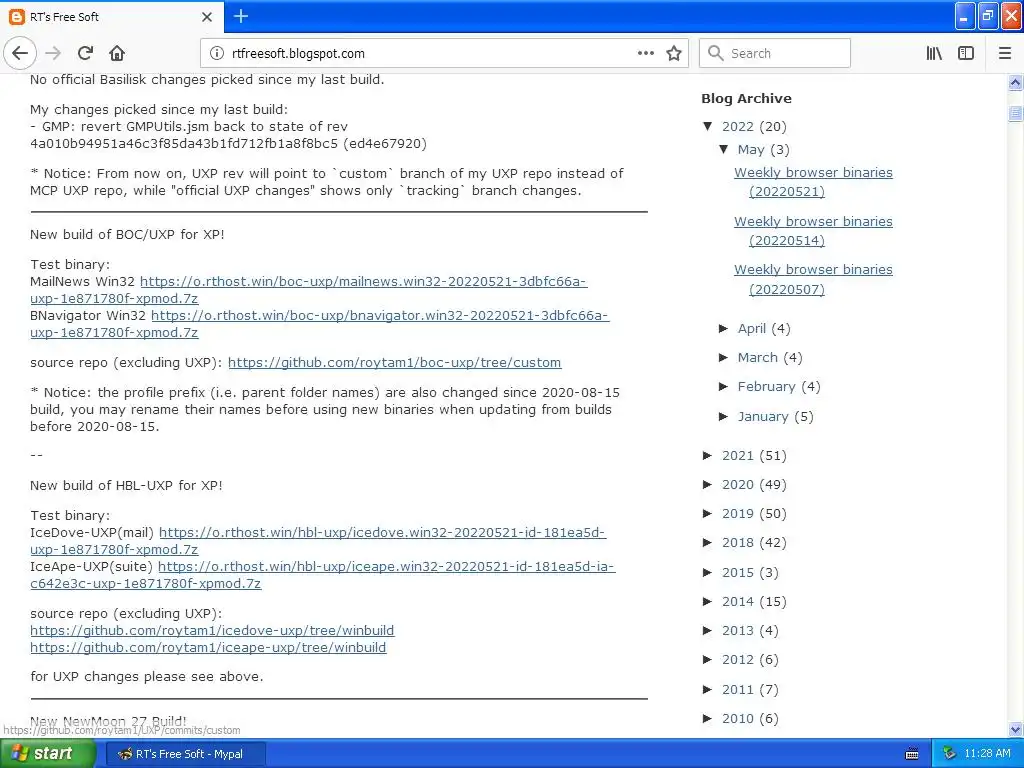Expand the April archive month
This screenshot has width=1024, height=768.
[x=724, y=328]
